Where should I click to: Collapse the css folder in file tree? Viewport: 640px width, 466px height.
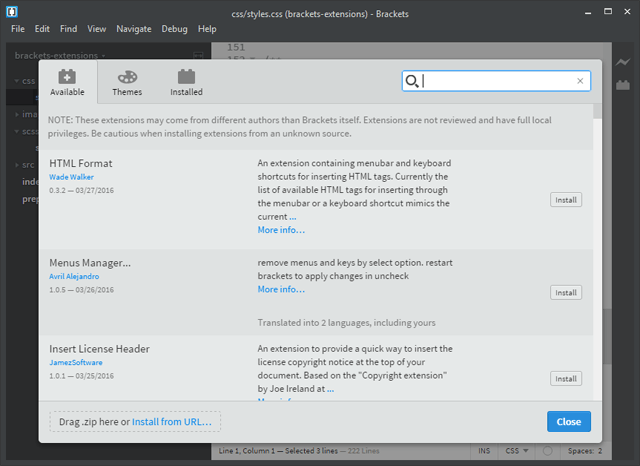[x=17, y=81]
